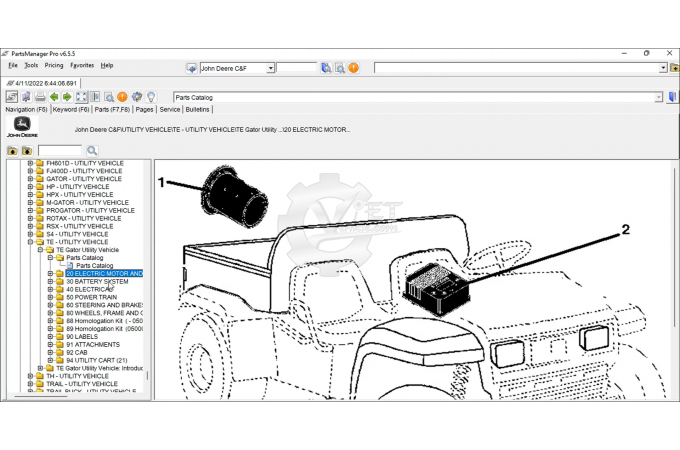Expand the TH - UTILITY VEHICLE node
Screen dimensions: 680x450
click(x=30, y=376)
